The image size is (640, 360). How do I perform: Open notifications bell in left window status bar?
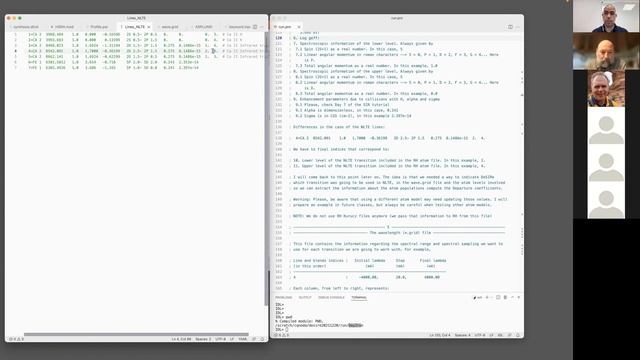[262, 339]
